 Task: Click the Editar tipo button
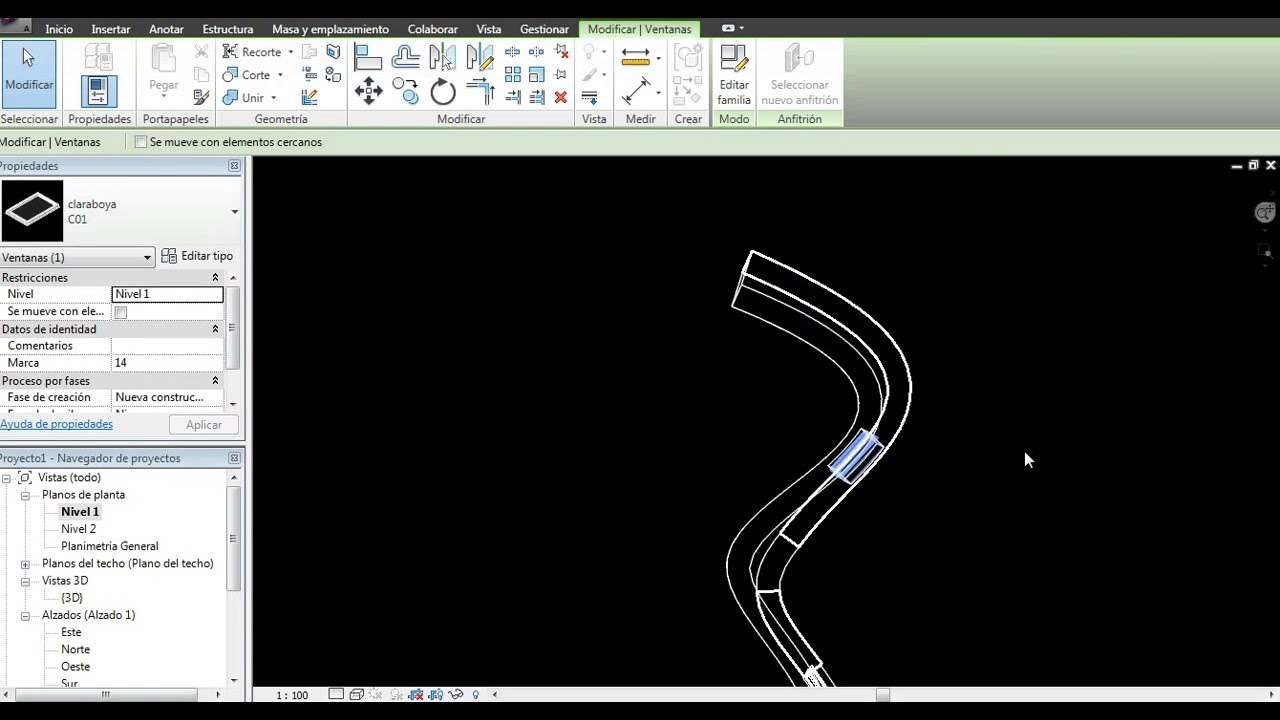pos(197,256)
